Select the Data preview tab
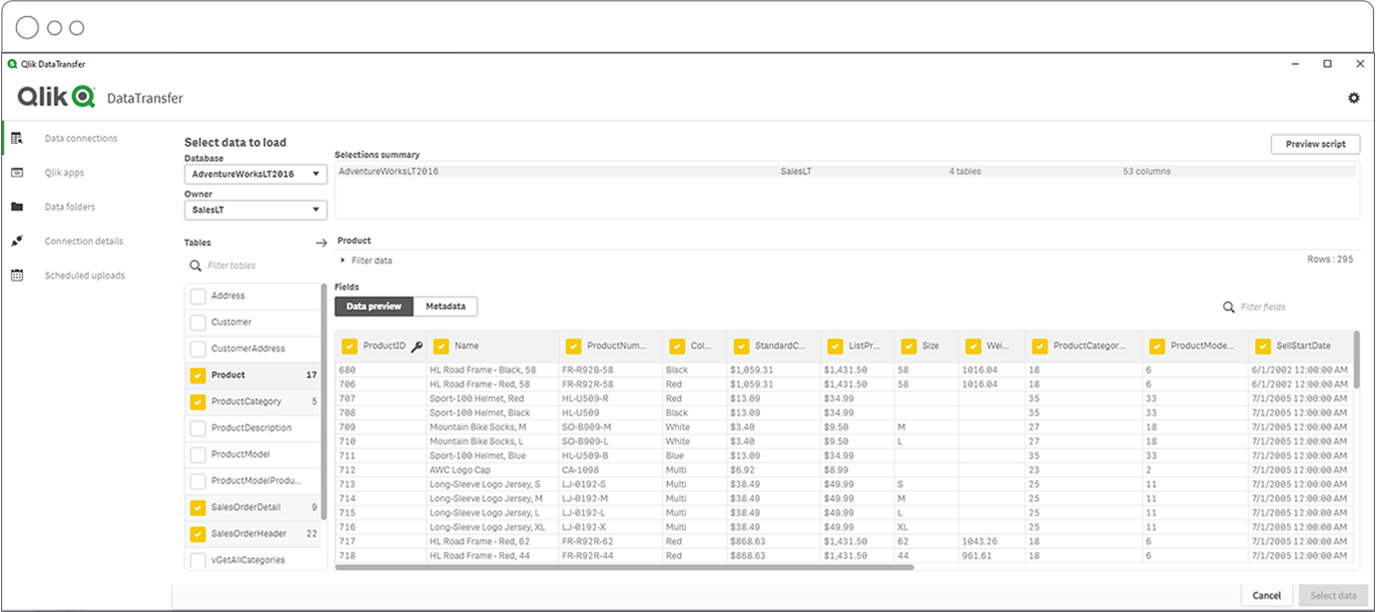 click(373, 306)
